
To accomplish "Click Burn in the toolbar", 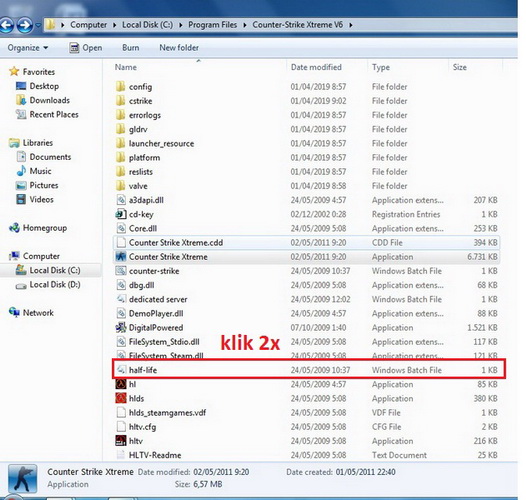I will click(x=130, y=48).
